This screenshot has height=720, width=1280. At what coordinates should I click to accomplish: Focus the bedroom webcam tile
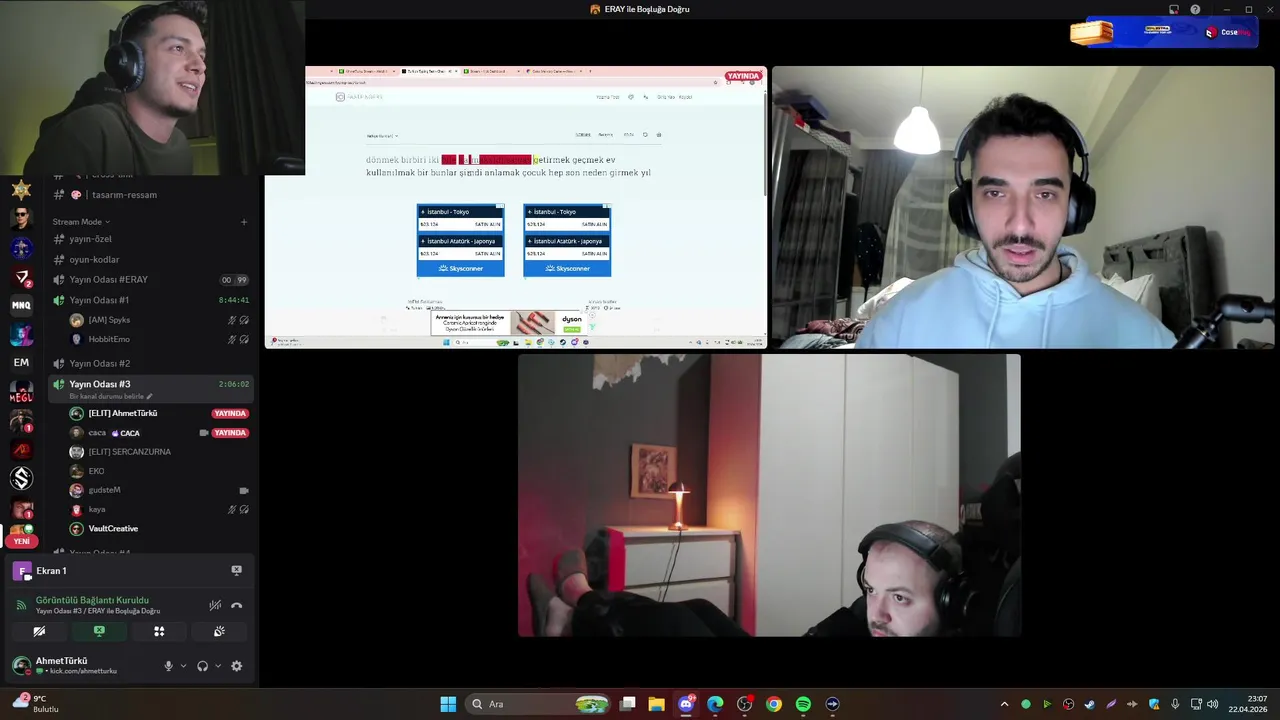769,495
